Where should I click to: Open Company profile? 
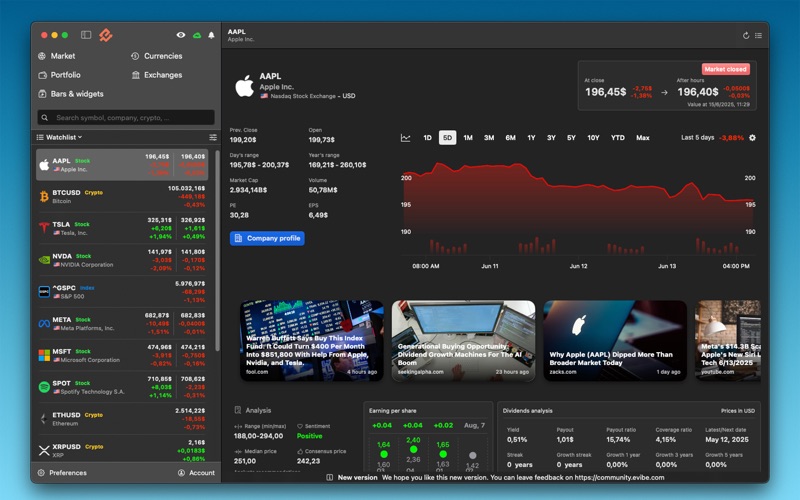267,238
